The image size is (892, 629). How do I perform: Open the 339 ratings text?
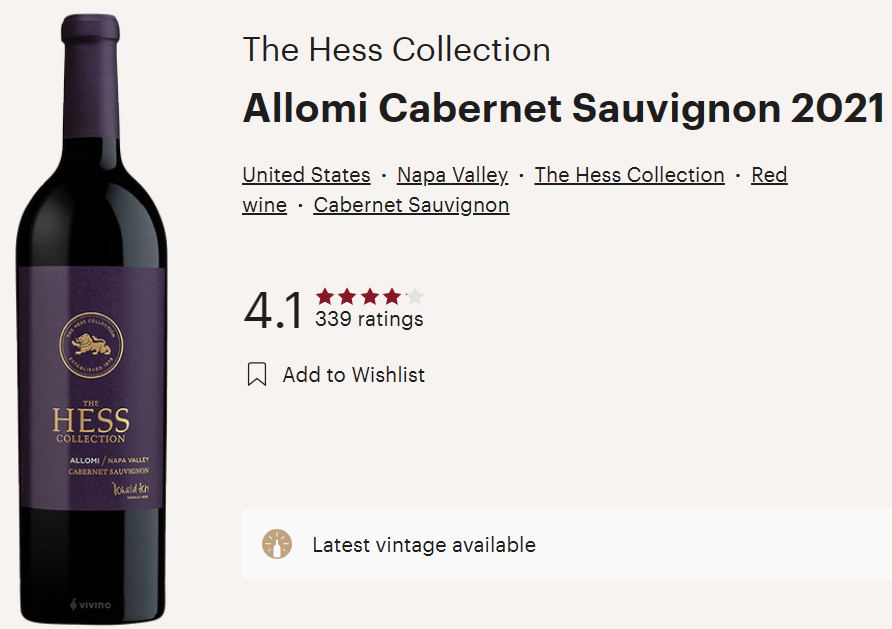[369, 320]
